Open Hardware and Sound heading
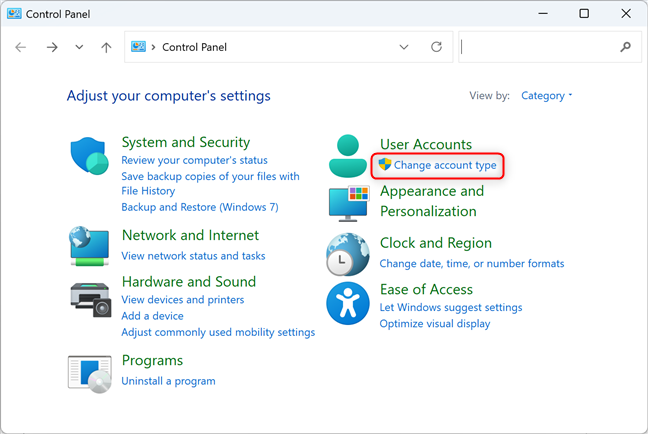Image resolution: width=648 pixels, height=434 pixels. pyautogui.click(x=189, y=282)
